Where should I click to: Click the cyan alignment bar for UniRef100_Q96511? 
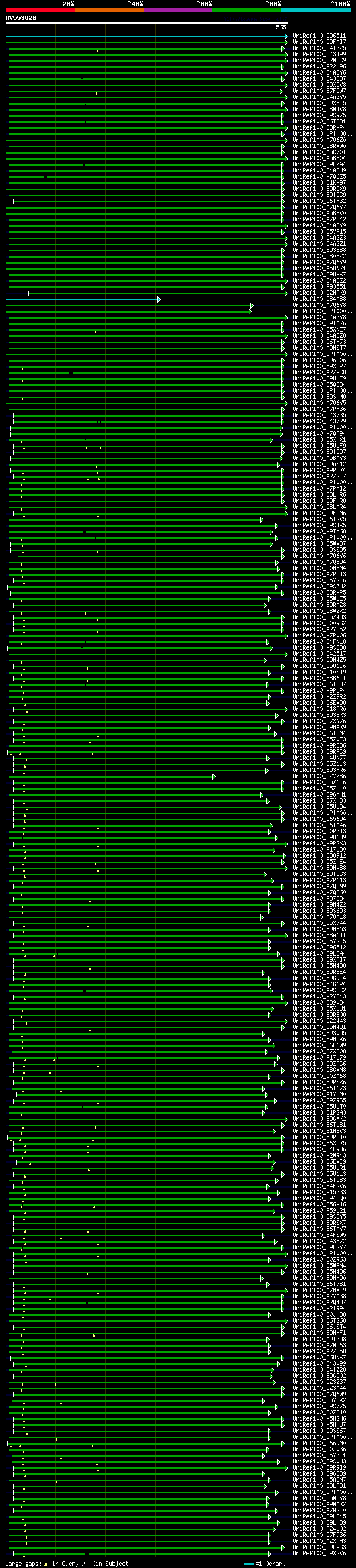(147, 36)
